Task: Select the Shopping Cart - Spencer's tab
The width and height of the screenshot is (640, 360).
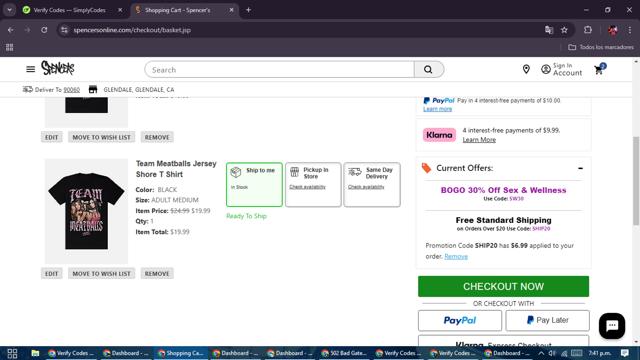Action: click(183, 10)
